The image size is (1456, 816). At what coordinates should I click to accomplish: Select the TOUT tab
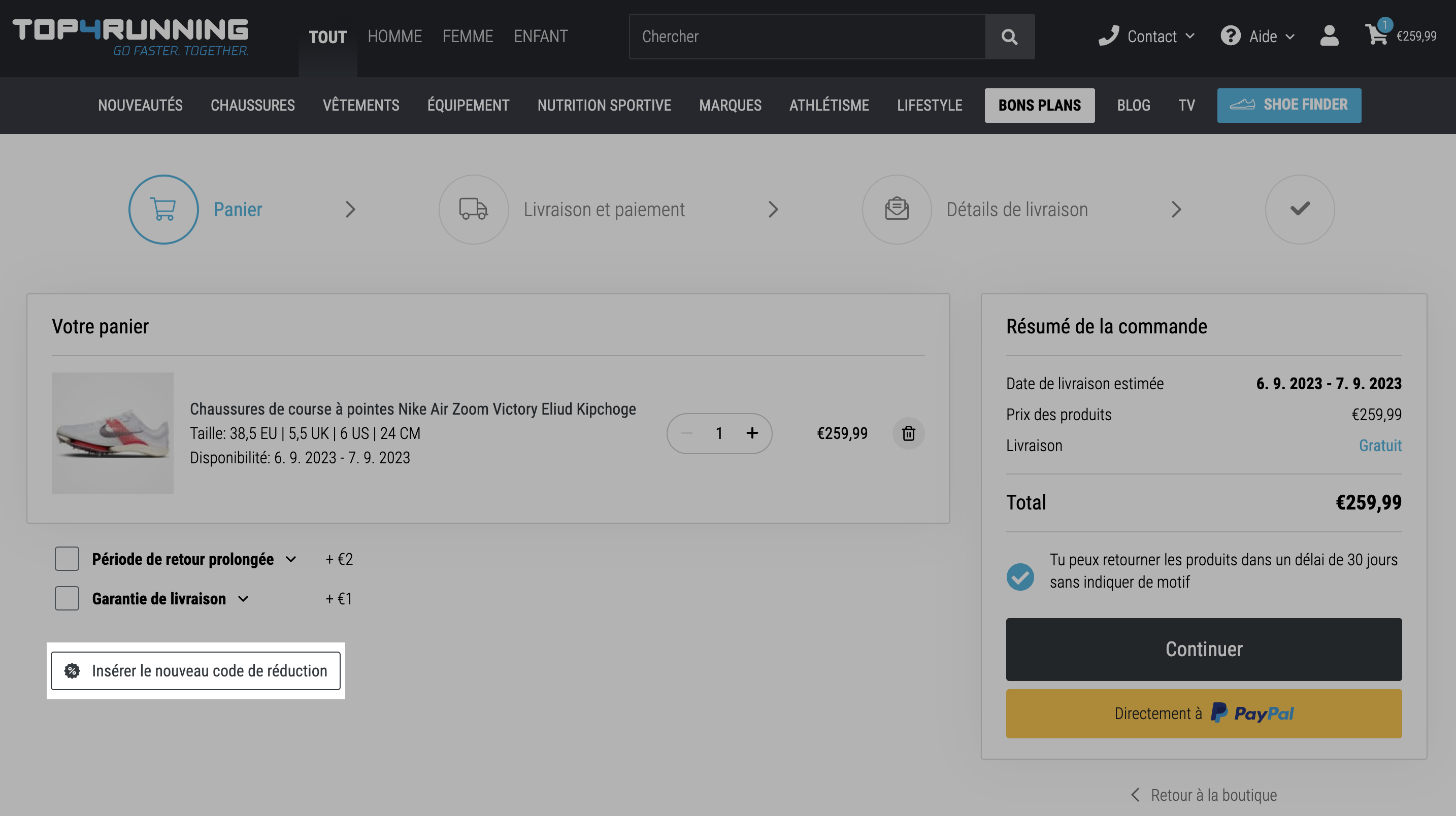pyautogui.click(x=328, y=37)
